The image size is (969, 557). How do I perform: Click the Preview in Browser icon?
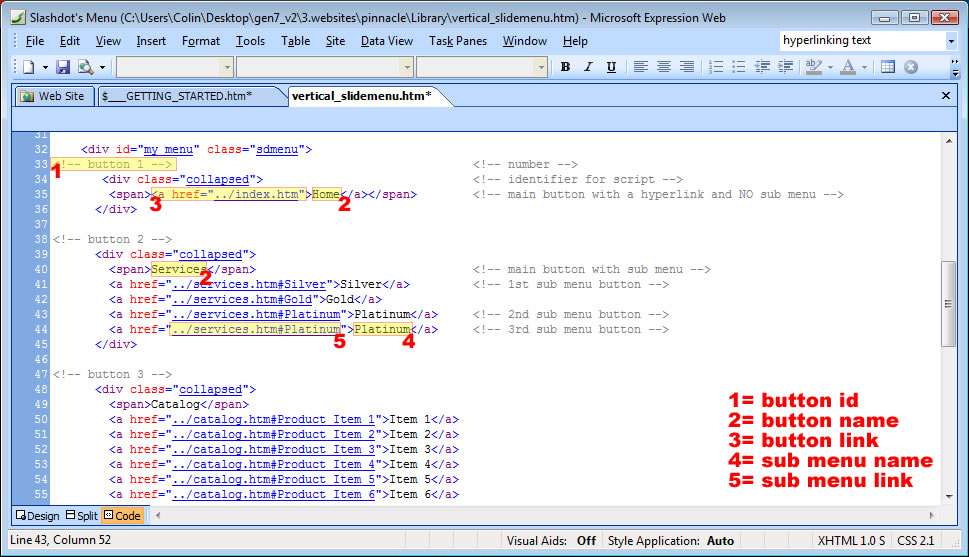[85, 67]
